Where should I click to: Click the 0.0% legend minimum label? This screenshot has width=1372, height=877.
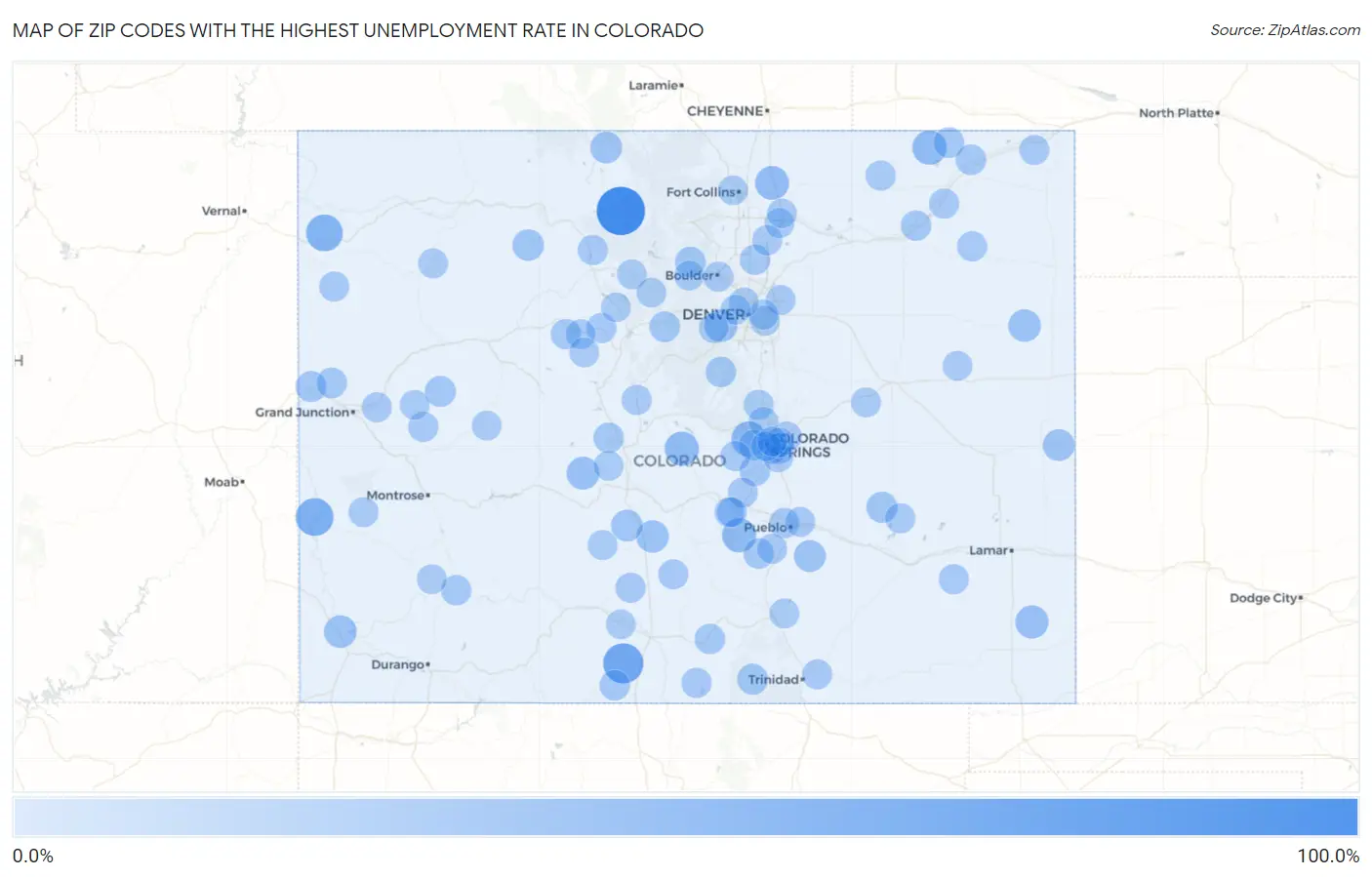[x=33, y=856]
